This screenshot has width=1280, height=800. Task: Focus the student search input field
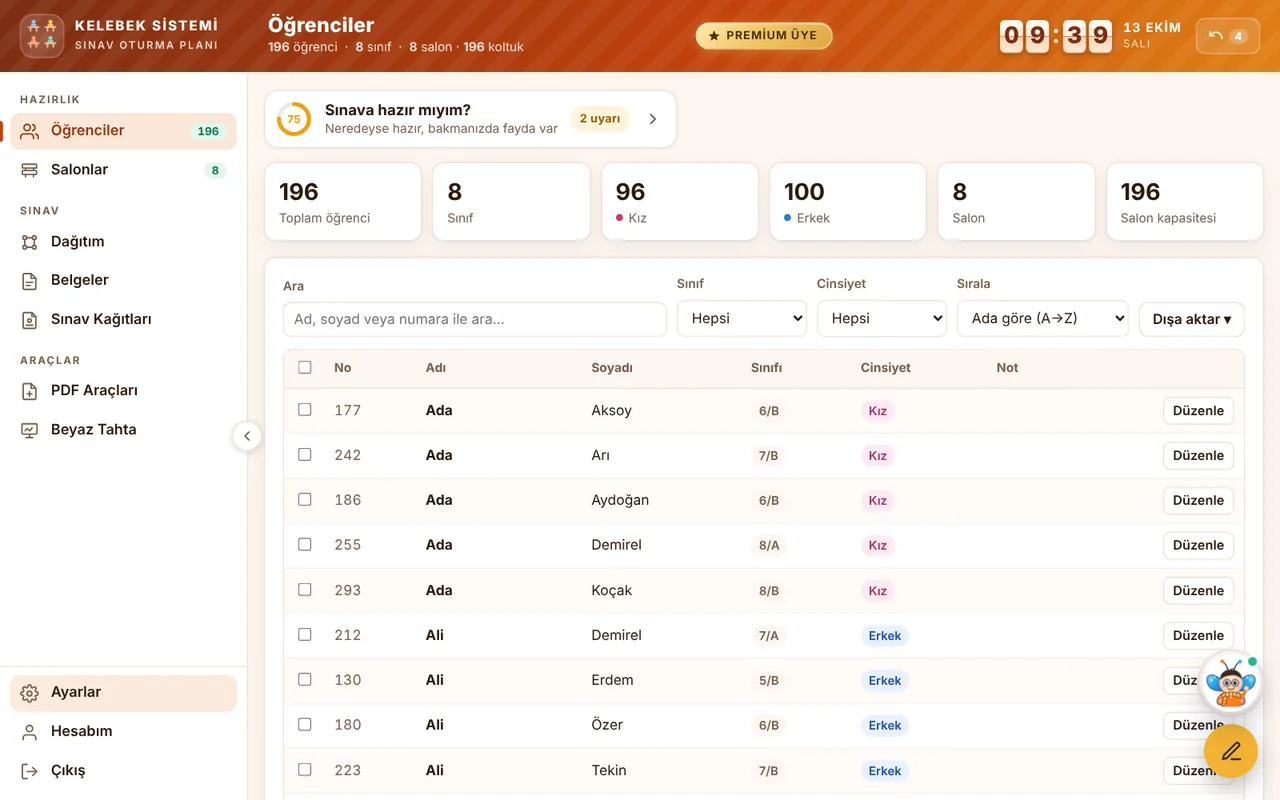coord(475,319)
